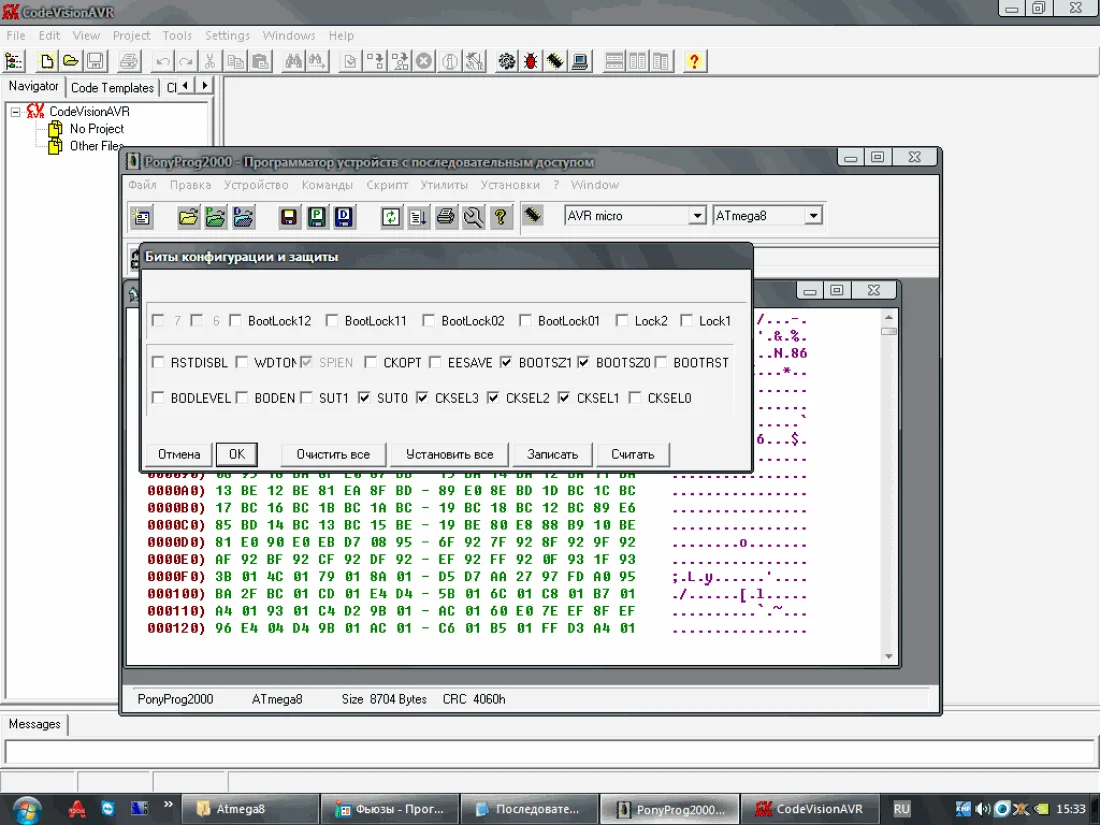Click the Print icon in PonyProg toolbar

click(x=445, y=217)
